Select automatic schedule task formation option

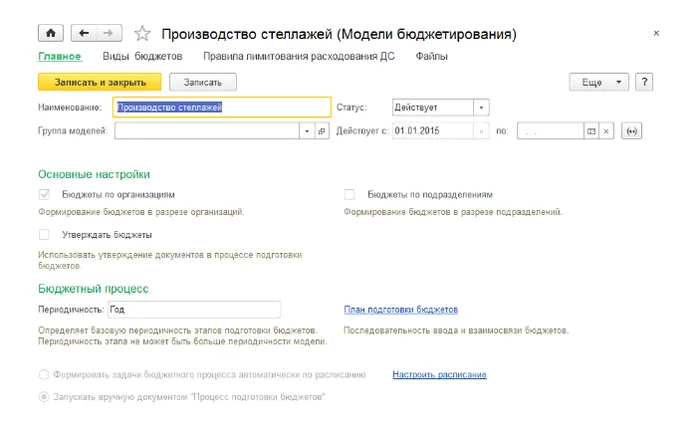(44, 375)
